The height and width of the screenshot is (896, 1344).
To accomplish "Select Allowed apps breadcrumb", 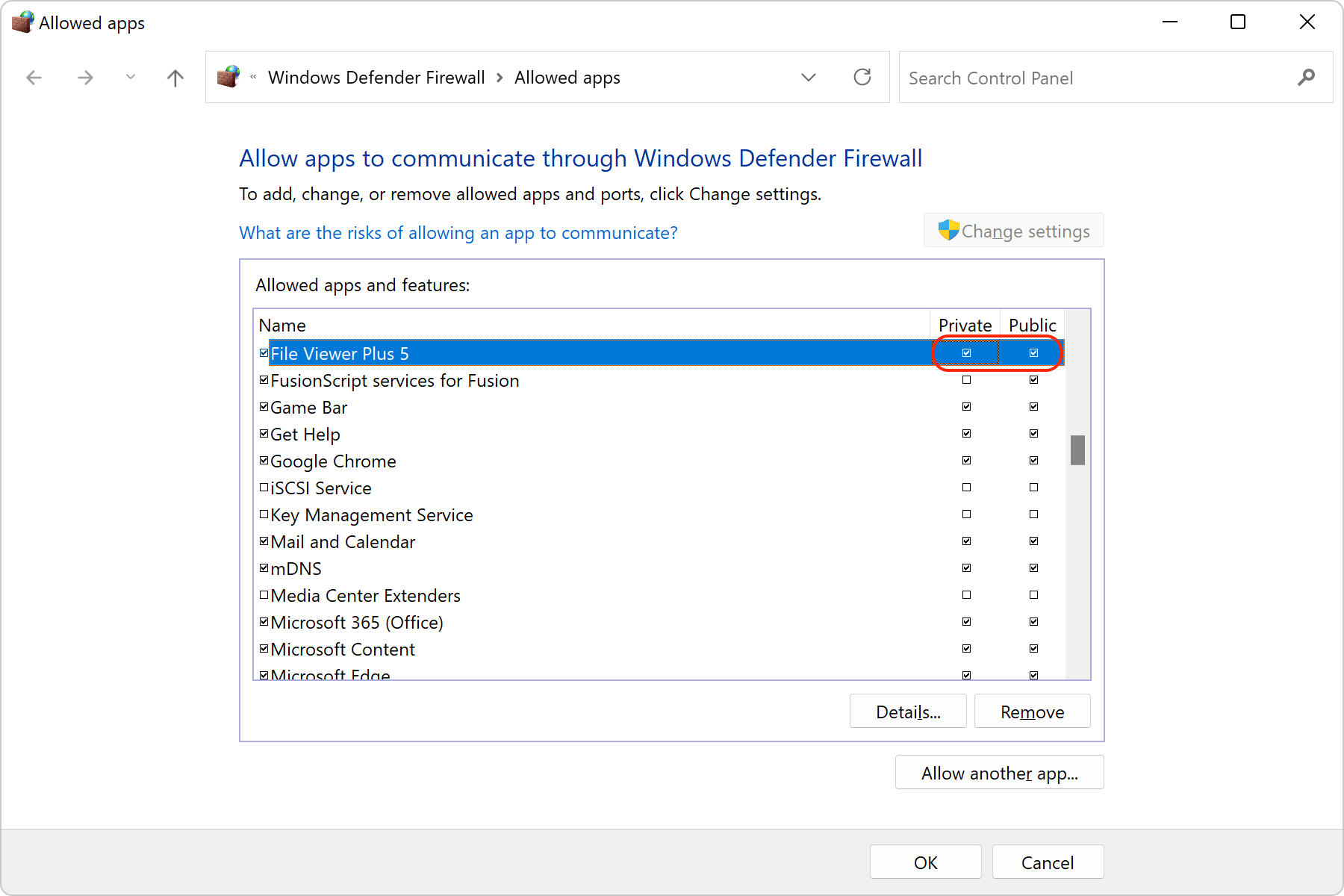I will 567,78.
